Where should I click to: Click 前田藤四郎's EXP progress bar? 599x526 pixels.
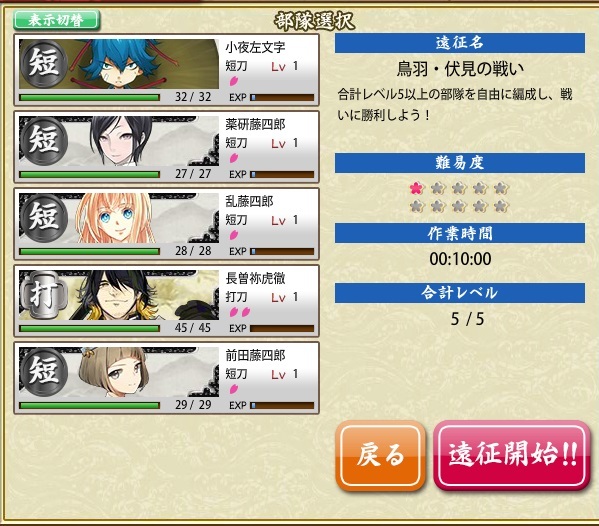coord(282,406)
